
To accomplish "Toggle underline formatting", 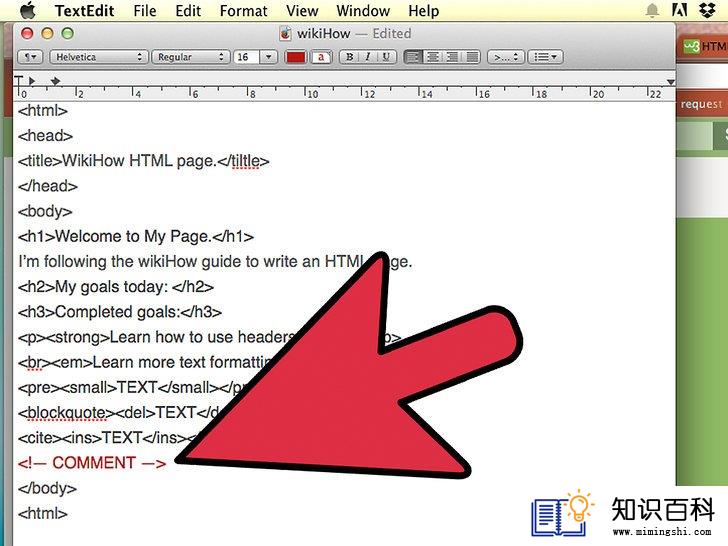I will point(386,57).
